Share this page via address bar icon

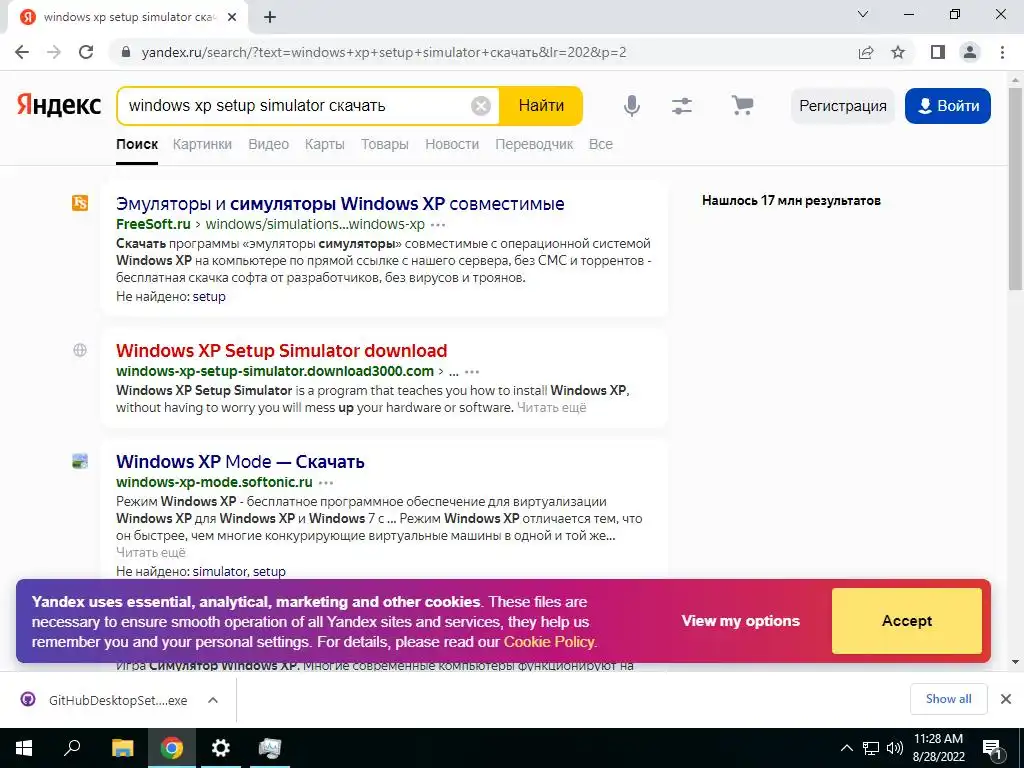(x=866, y=52)
